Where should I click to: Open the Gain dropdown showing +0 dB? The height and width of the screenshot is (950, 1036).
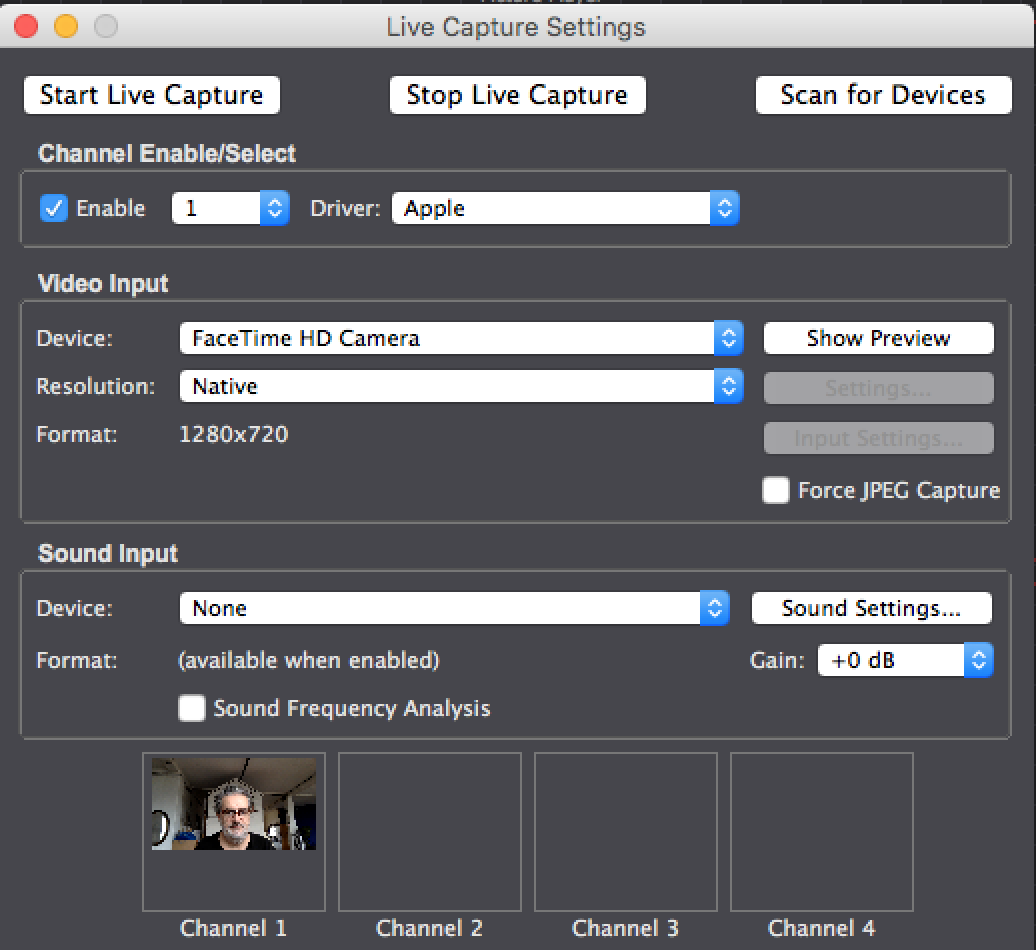point(905,660)
